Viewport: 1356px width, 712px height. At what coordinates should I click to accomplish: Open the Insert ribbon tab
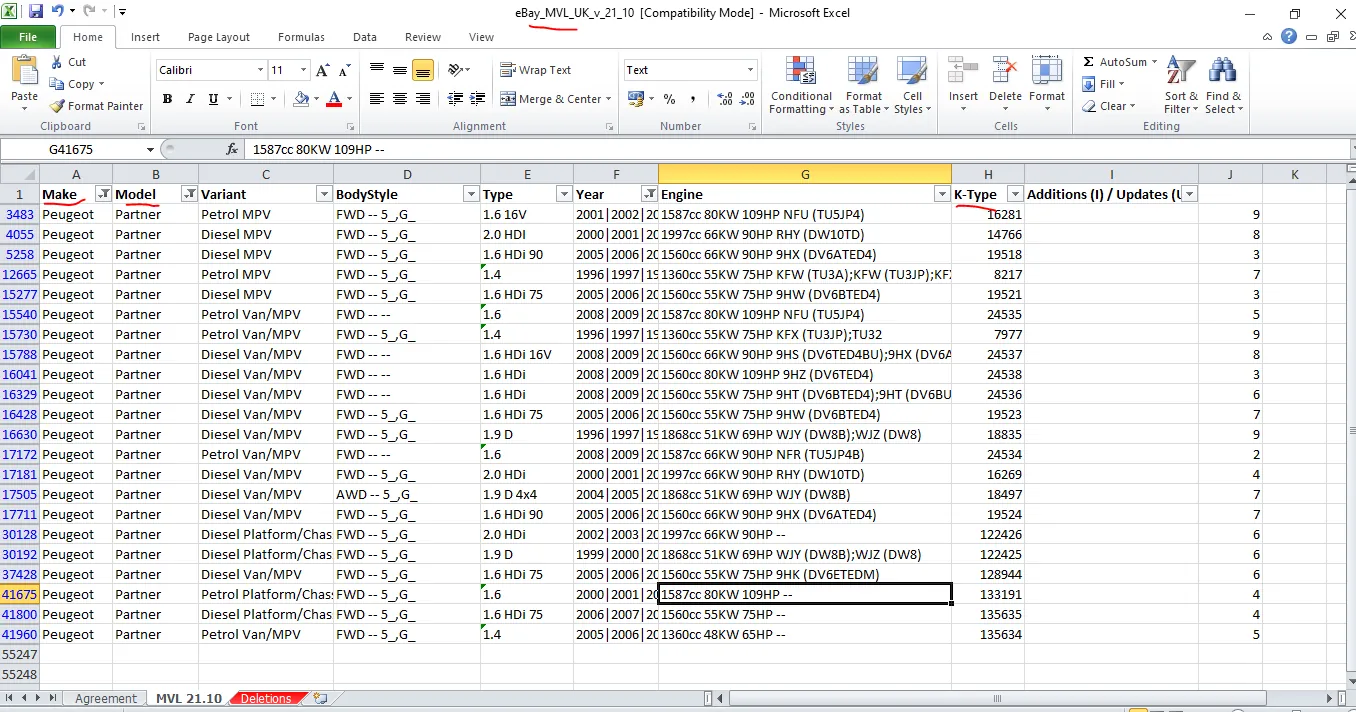[x=145, y=37]
